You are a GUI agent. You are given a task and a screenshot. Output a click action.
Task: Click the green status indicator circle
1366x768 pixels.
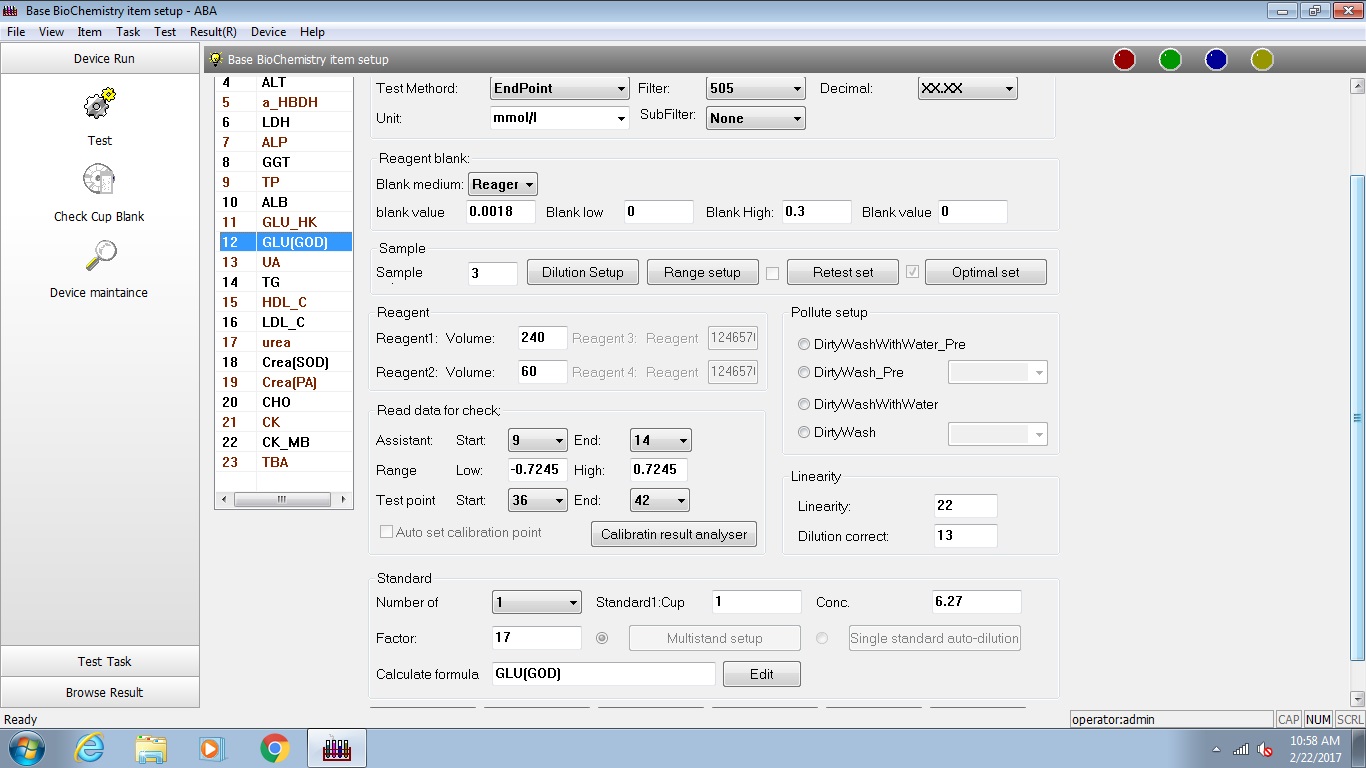point(1170,60)
